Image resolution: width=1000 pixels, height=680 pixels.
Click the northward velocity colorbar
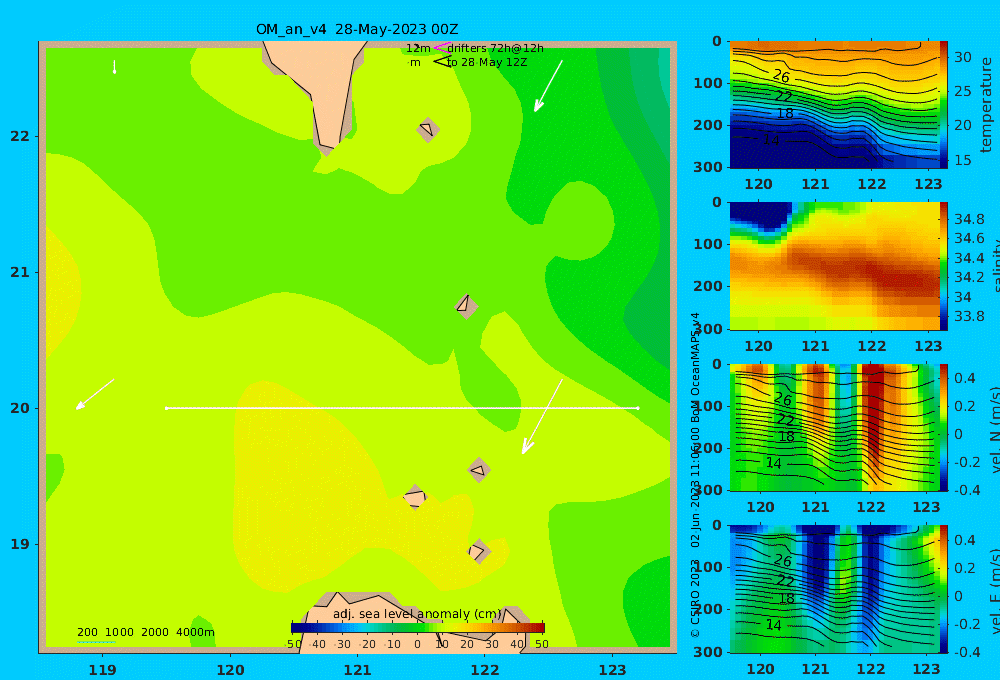pos(944,427)
